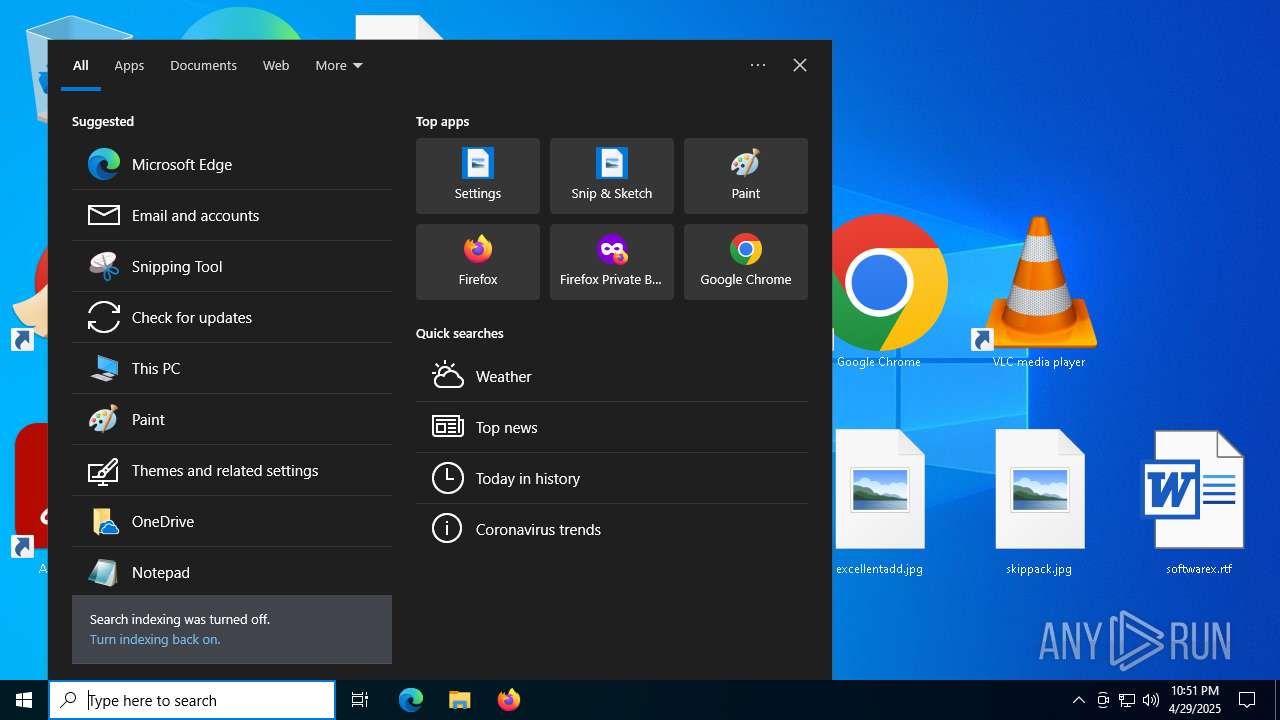Select Google Chrome desktop shortcut
The width and height of the screenshot is (1280, 720).
[880, 291]
